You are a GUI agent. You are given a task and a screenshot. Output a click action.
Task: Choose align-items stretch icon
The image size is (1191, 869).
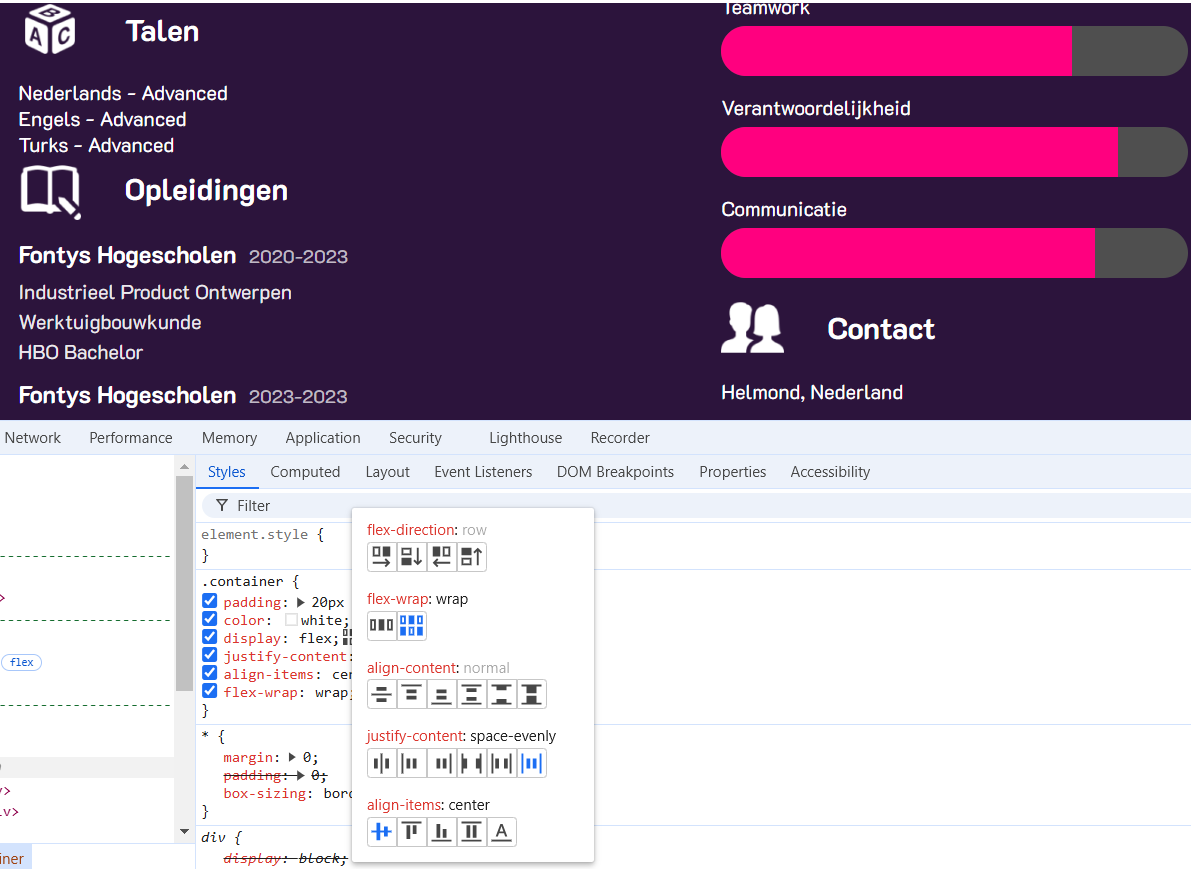(472, 832)
